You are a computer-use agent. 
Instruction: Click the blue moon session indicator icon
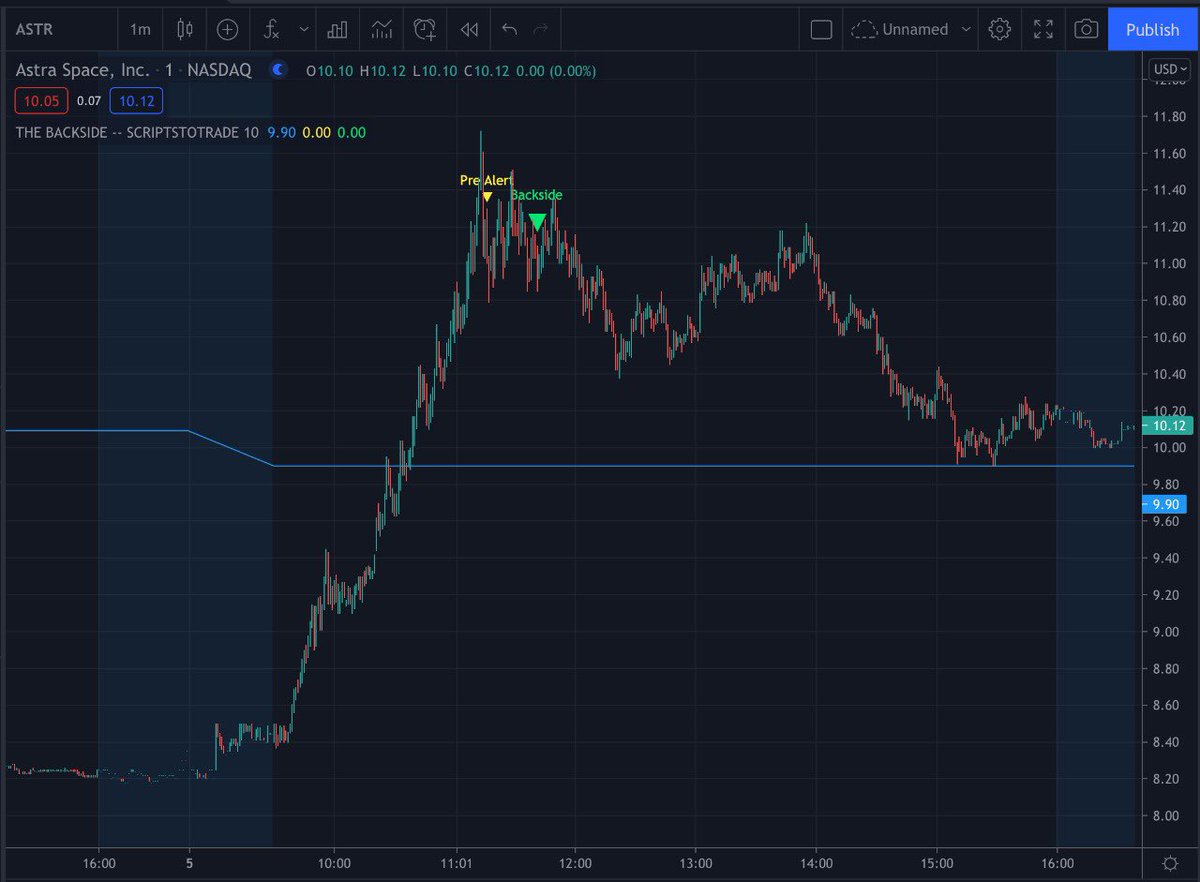(x=279, y=70)
